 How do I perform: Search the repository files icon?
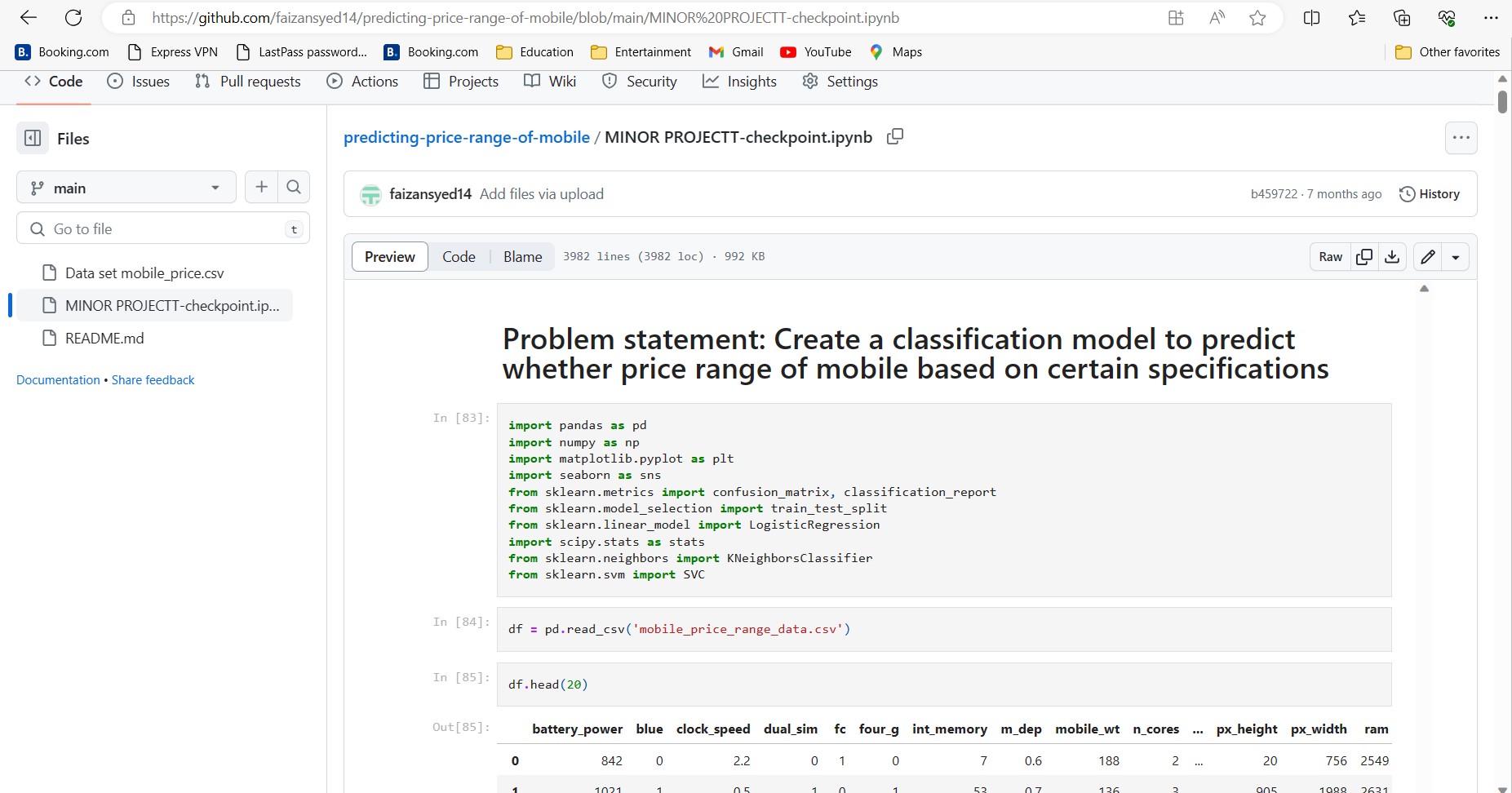coord(294,188)
